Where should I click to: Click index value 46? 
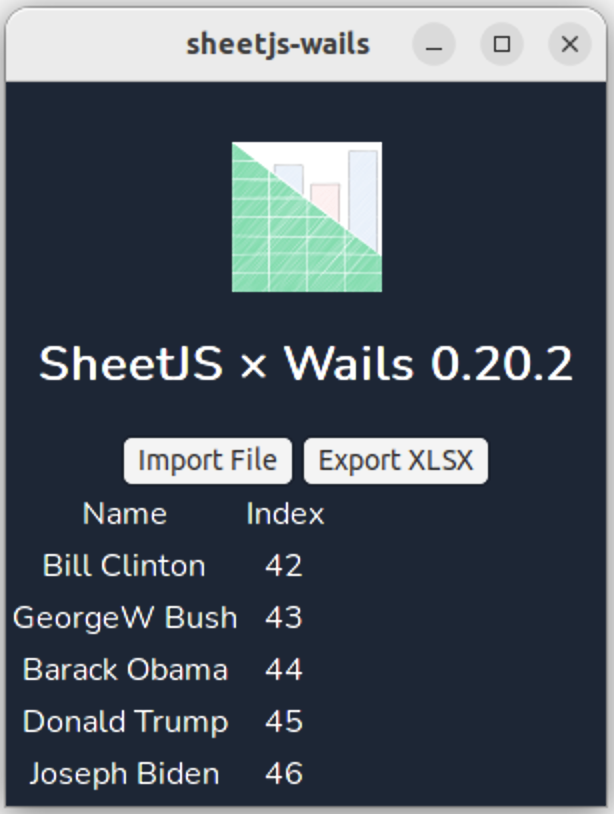click(x=284, y=774)
